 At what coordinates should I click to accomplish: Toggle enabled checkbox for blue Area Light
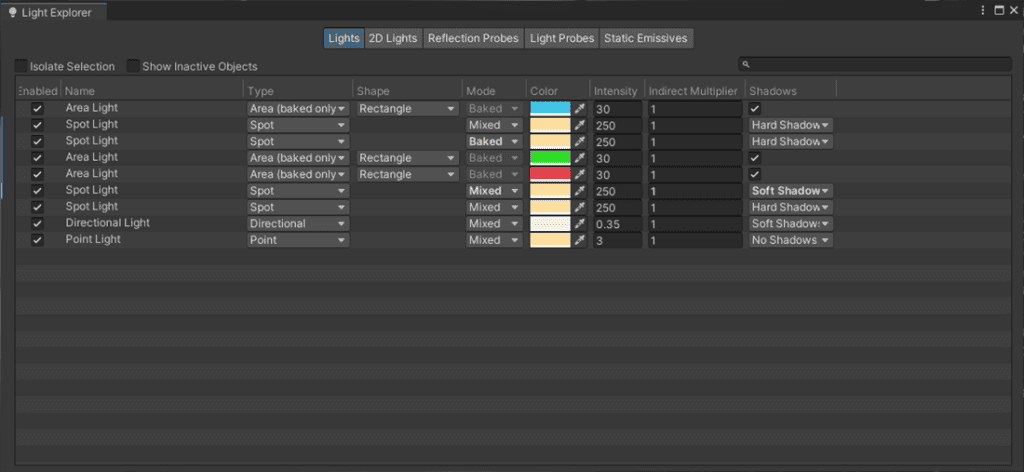(37, 108)
